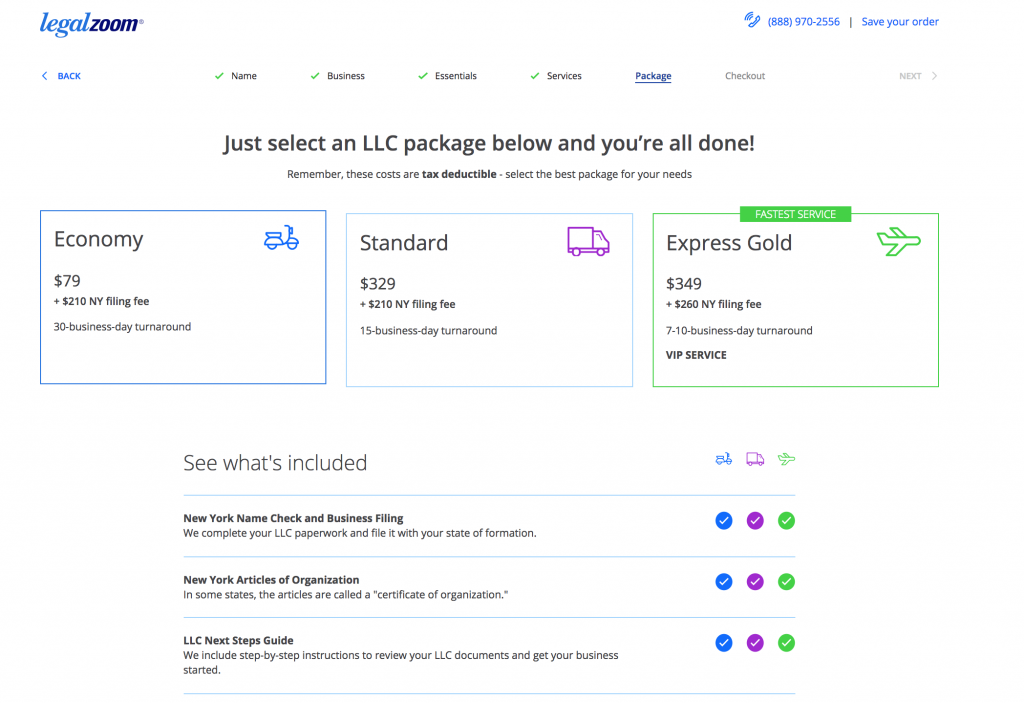The image size is (1024, 703).
Task: Click the VIP SERVICE label
Action: pyautogui.click(x=696, y=355)
